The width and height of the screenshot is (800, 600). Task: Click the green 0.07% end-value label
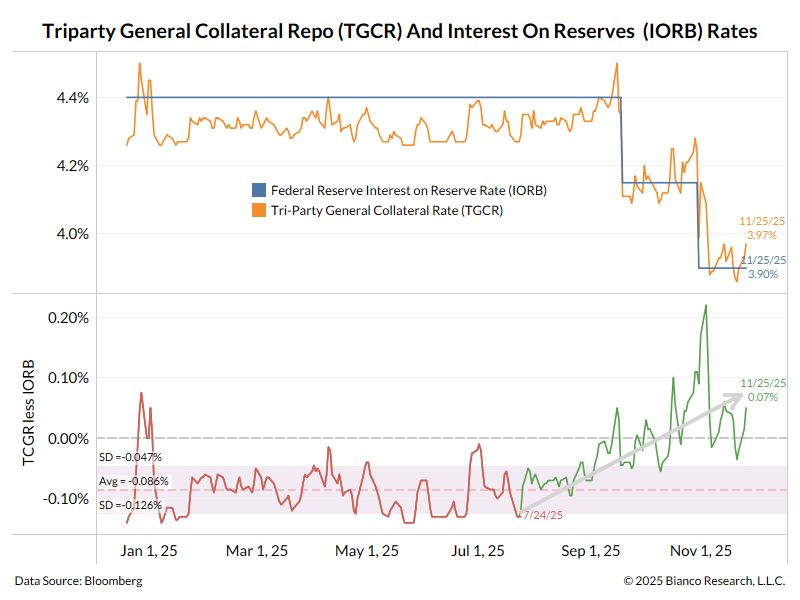pos(763,398)
